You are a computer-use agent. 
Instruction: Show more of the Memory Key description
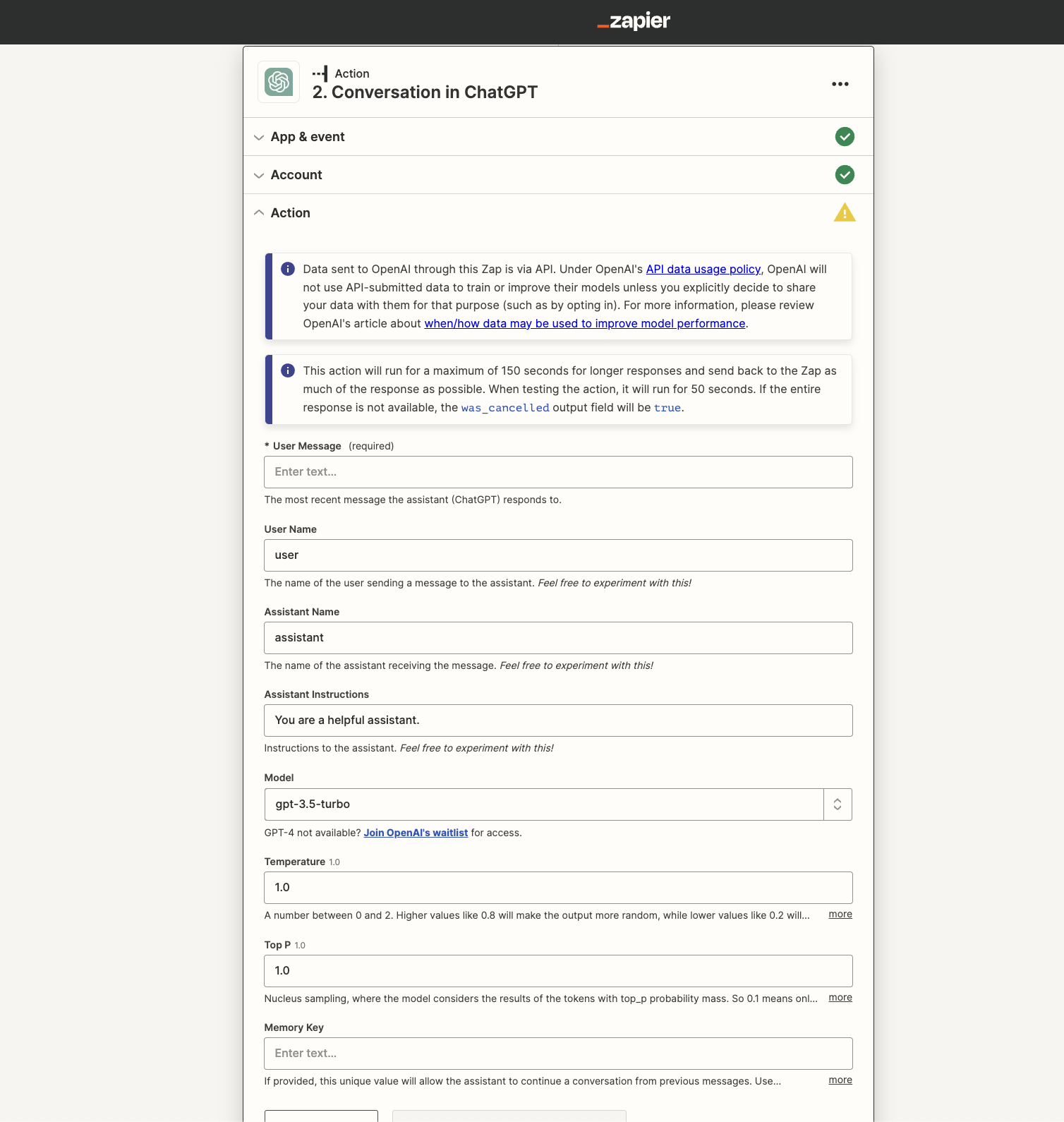click(840, 1080)
